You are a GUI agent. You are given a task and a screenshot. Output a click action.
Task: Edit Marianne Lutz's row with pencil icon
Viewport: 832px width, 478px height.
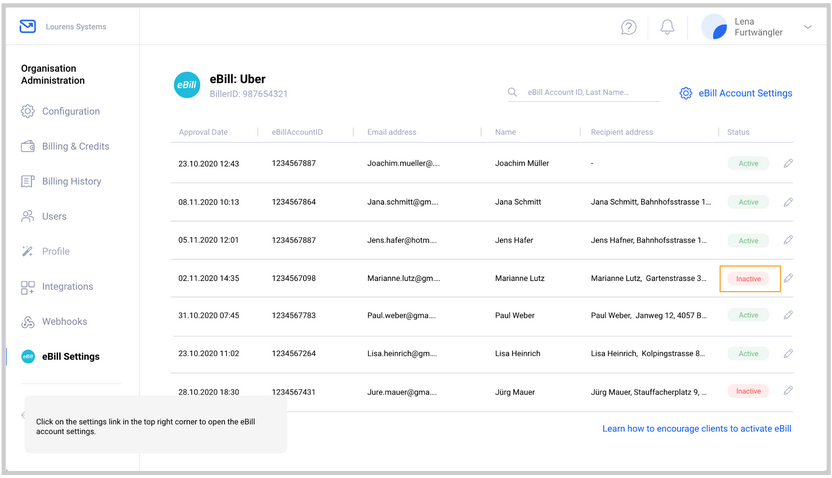(x=788, y=278)
